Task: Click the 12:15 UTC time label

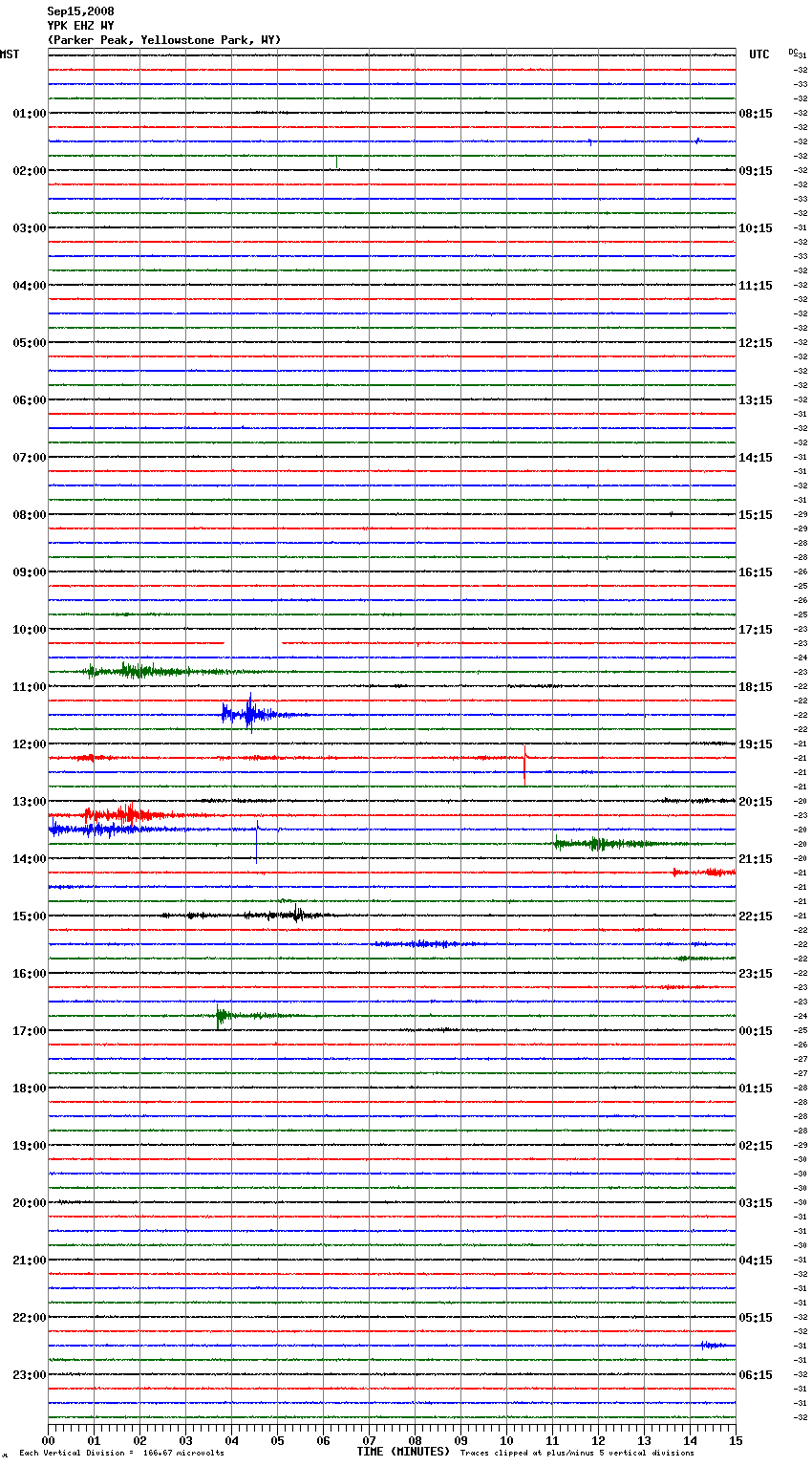Action: click(x=756, y=343)
